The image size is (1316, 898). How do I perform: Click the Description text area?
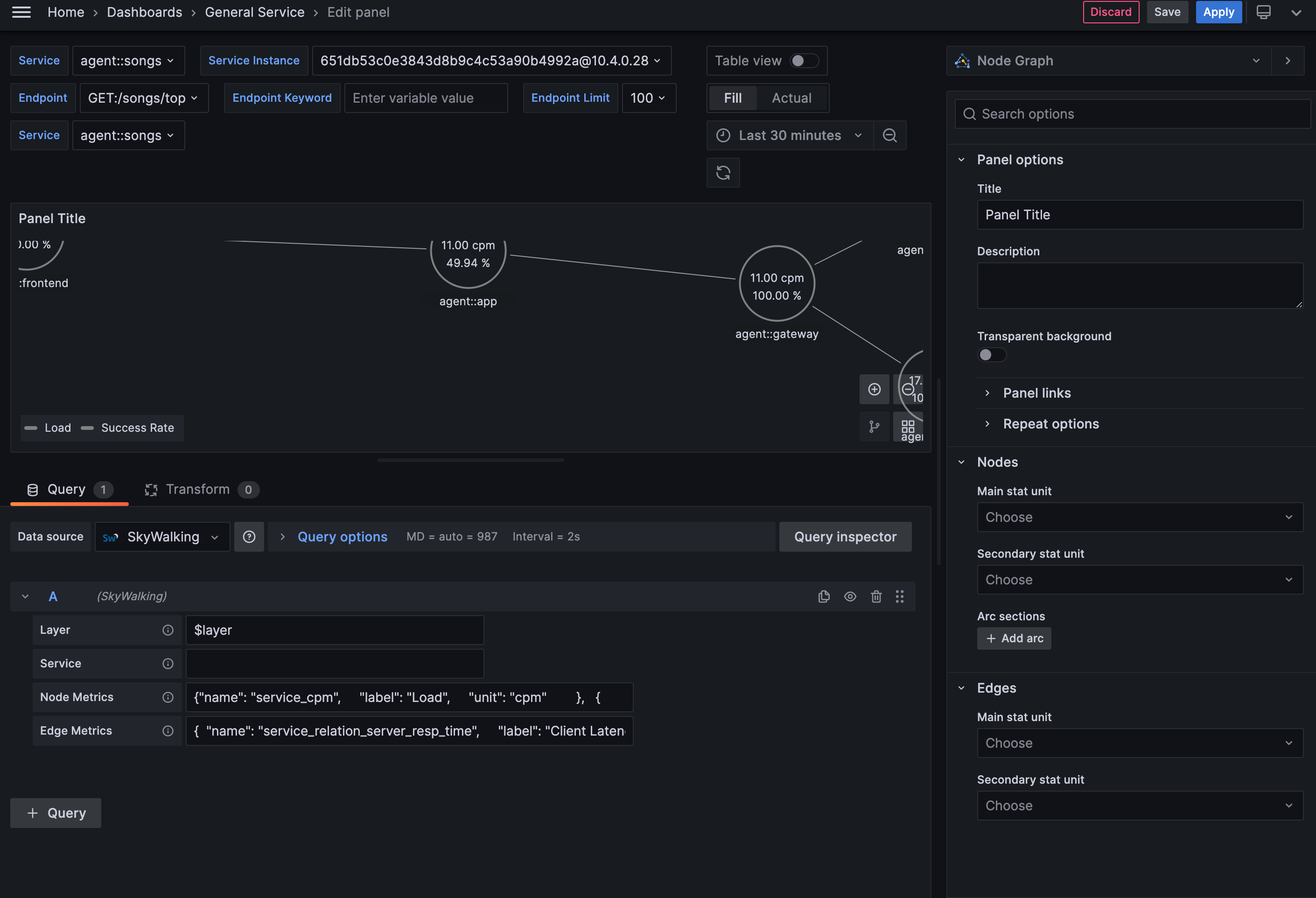(1140, 285)
